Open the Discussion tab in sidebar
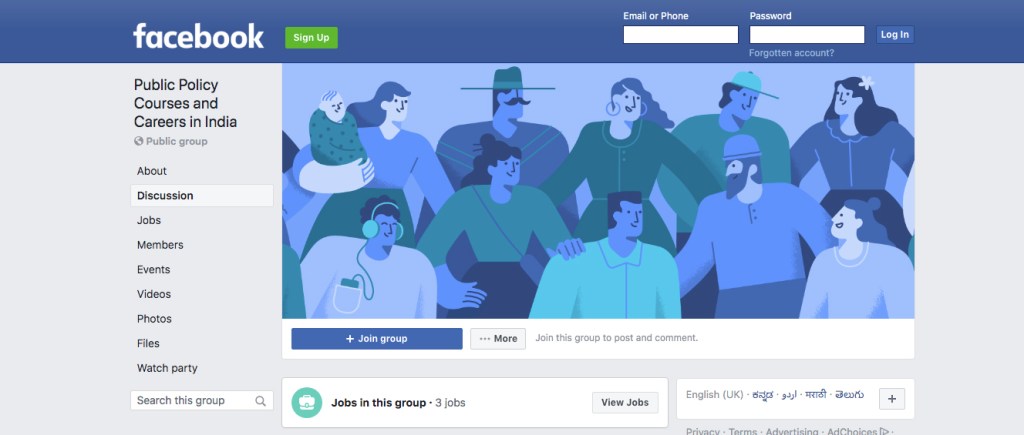 click(x=202, y=195)
